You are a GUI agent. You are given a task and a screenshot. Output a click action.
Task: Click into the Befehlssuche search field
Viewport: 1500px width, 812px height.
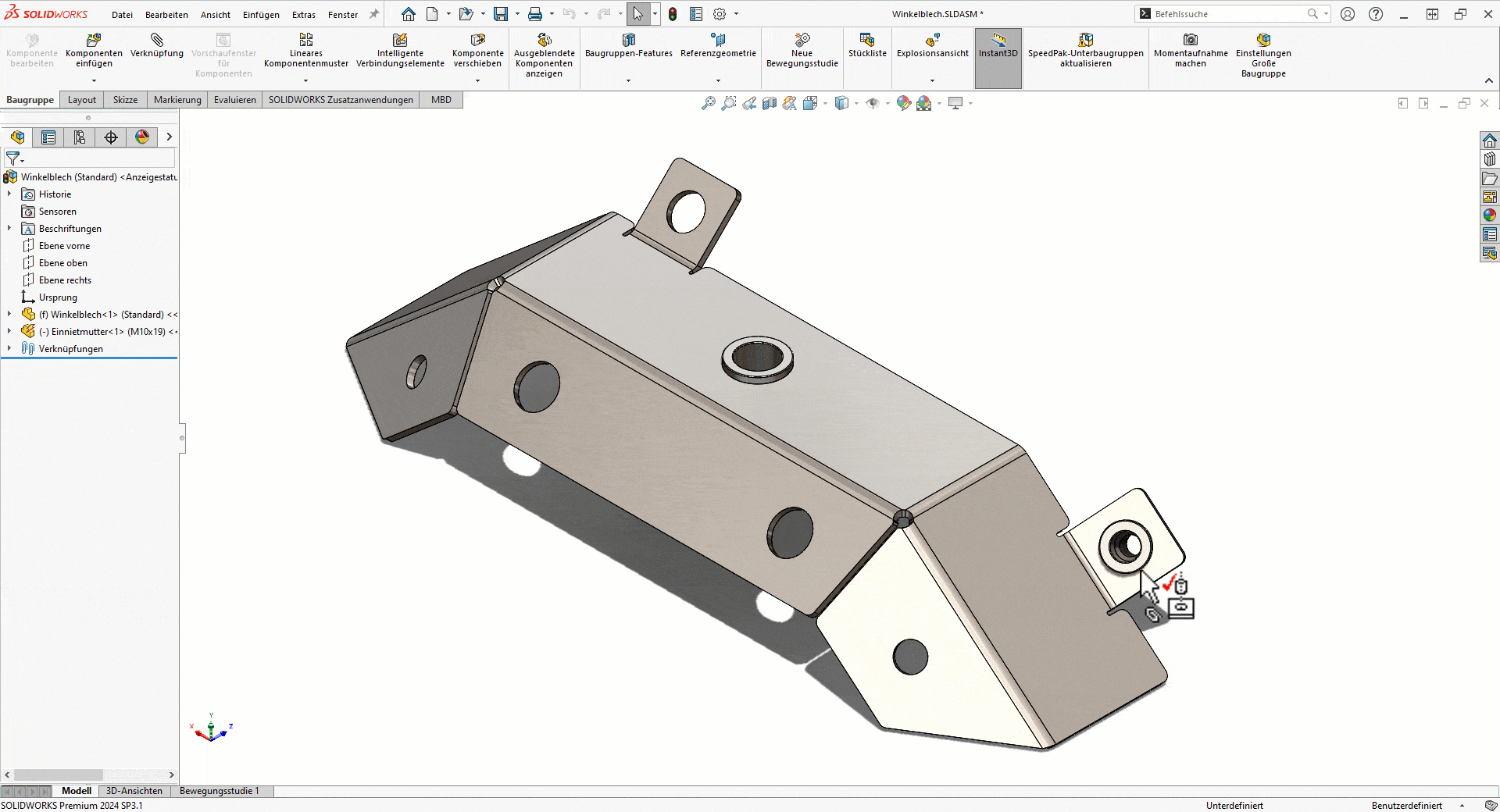tap(1227, 14)
